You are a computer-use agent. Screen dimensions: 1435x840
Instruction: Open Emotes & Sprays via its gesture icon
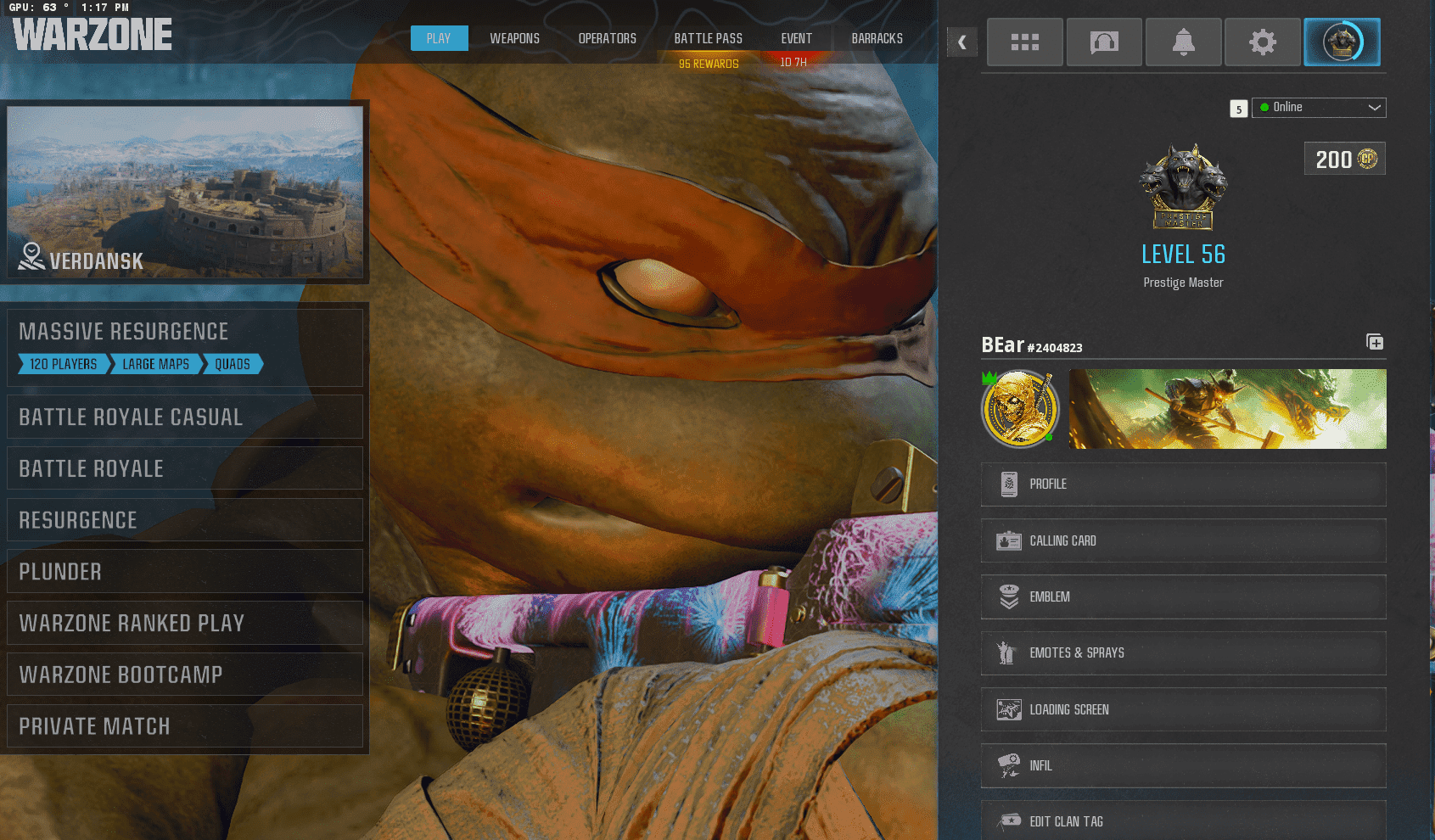tap(1009, 652)
